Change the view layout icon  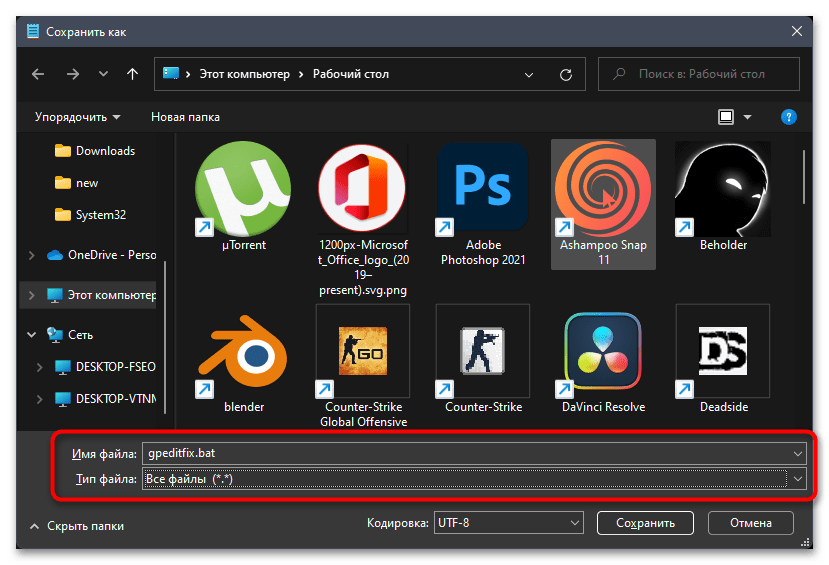click(726, 117)
